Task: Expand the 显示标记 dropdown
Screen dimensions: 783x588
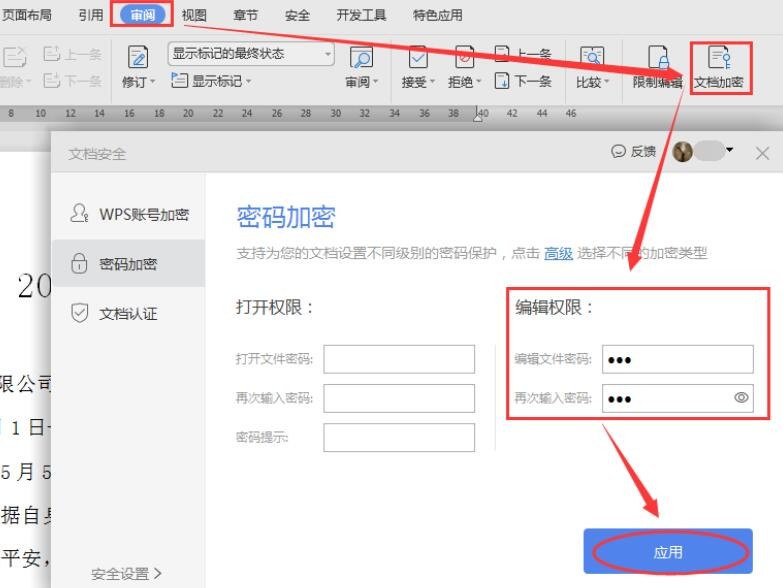Action: 248,81
